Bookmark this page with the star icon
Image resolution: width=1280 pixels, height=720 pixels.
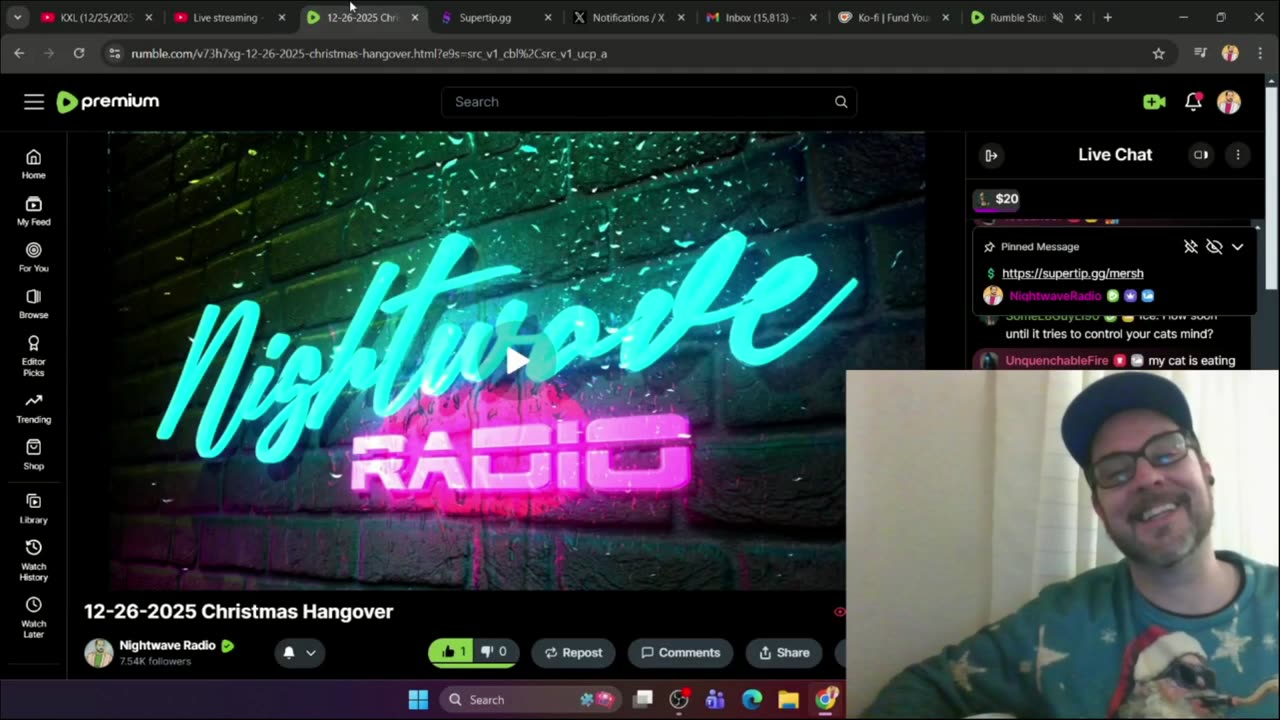[1158, 54]
